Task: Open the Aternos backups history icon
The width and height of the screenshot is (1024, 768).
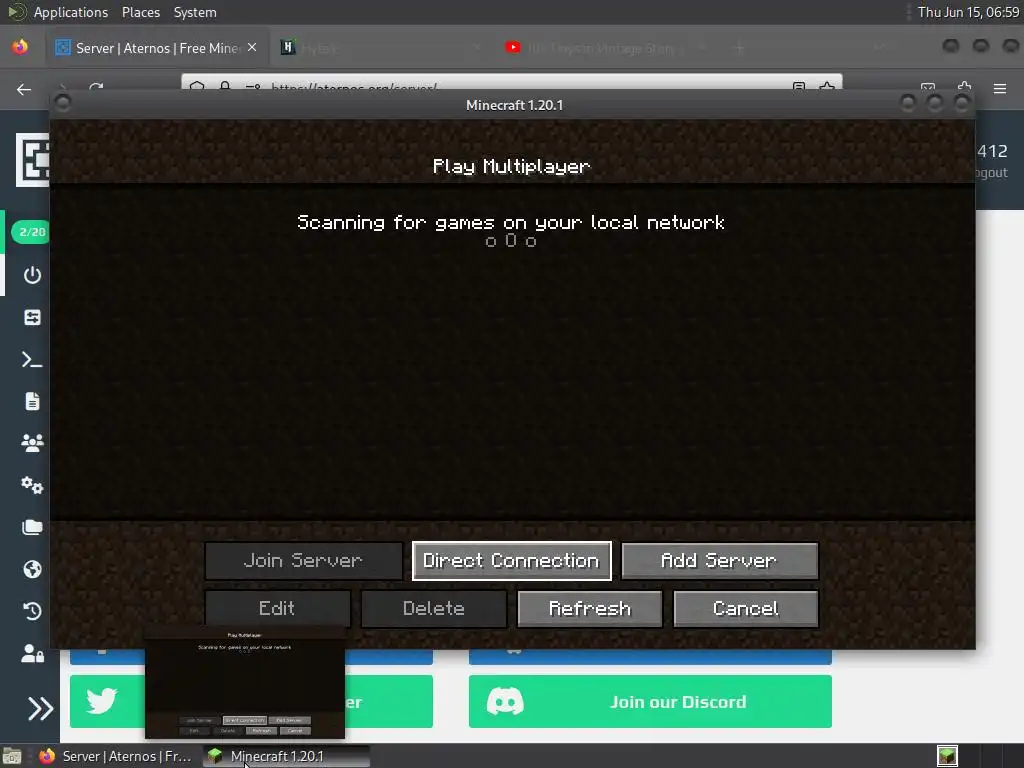Action: (x=32, y=611)
